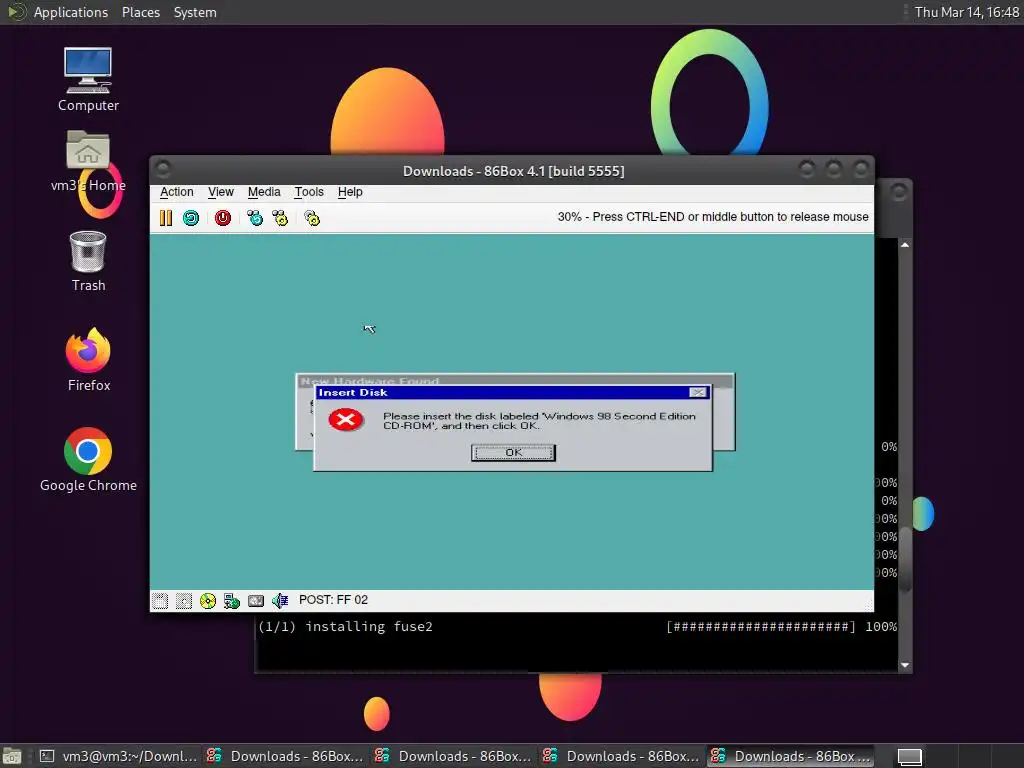This screenshot has width=1024, height=768.
Task: Open the Help menu
Action: tap(350, 192)
